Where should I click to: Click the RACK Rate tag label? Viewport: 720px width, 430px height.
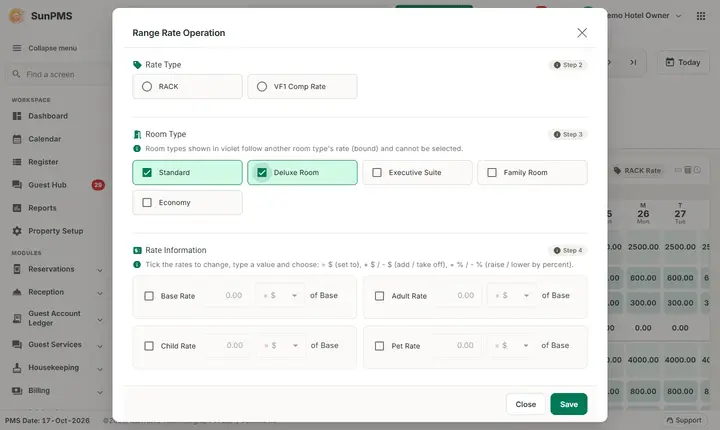pyautogui.click(x=637, y=170)
